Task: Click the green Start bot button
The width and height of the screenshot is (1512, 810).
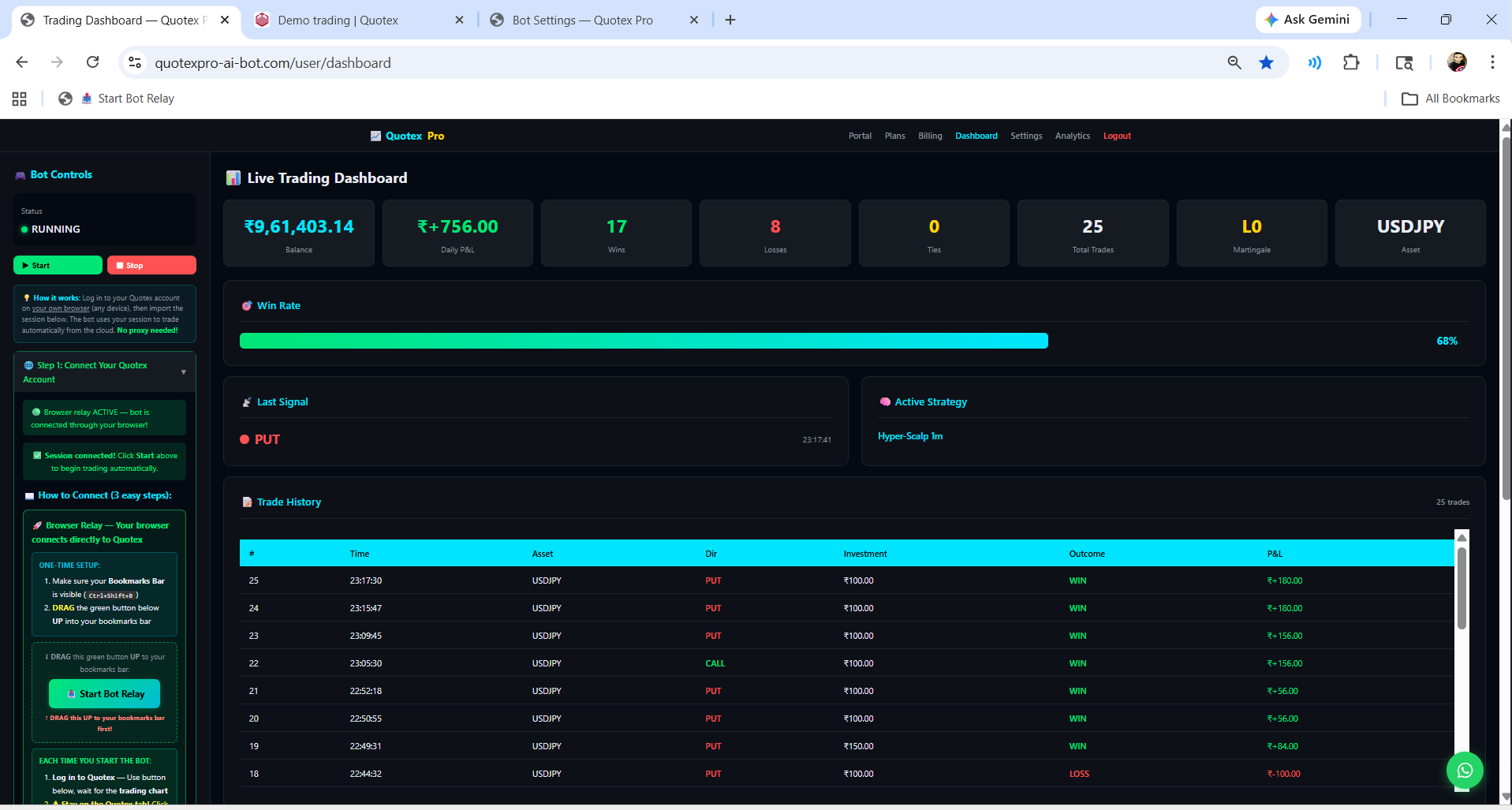Action: click(58, 265)
